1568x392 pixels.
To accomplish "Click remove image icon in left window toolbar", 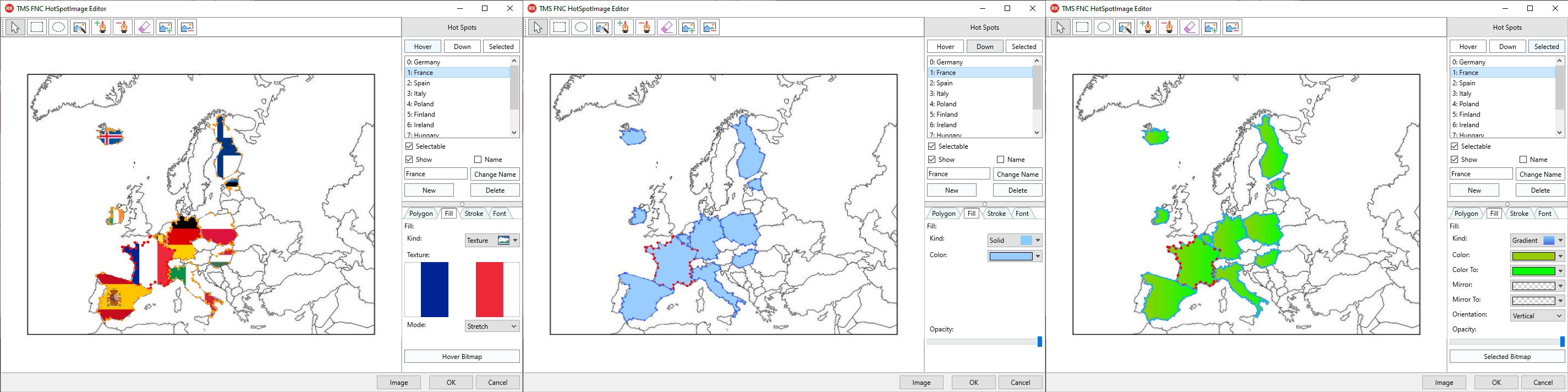I will pyautogui.click(x=188, y=28).
